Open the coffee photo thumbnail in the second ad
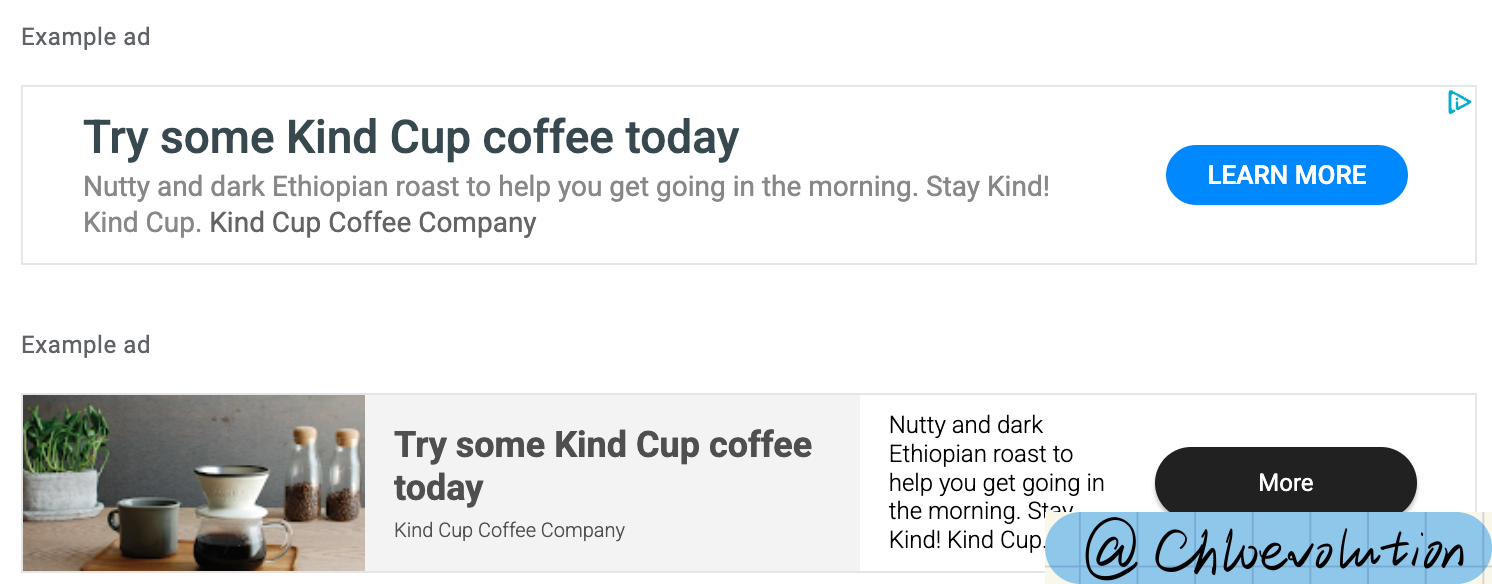1492x584 pixels. (194, 483)
